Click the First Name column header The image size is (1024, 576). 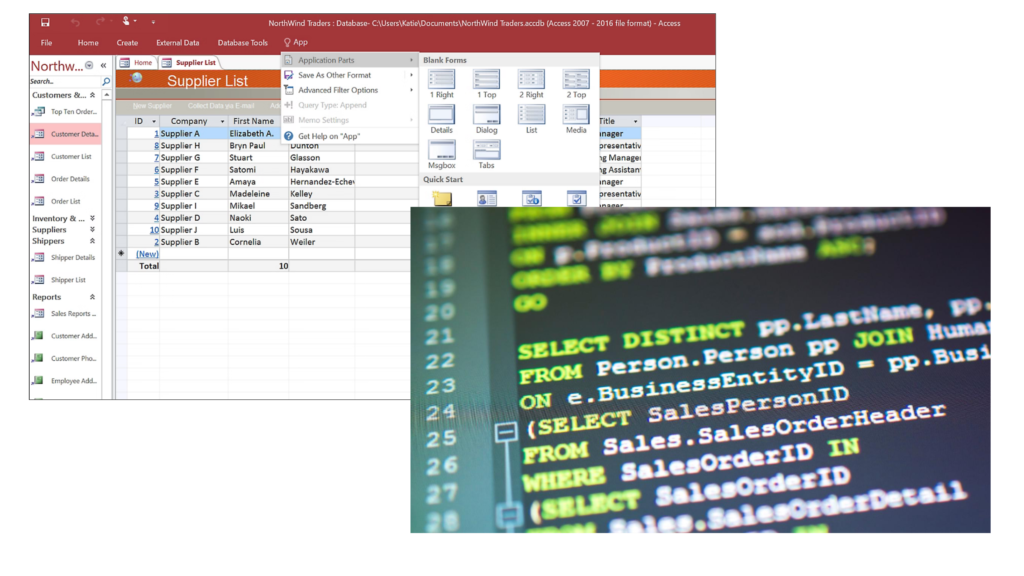pyautogui.click(x=253, y=121)
